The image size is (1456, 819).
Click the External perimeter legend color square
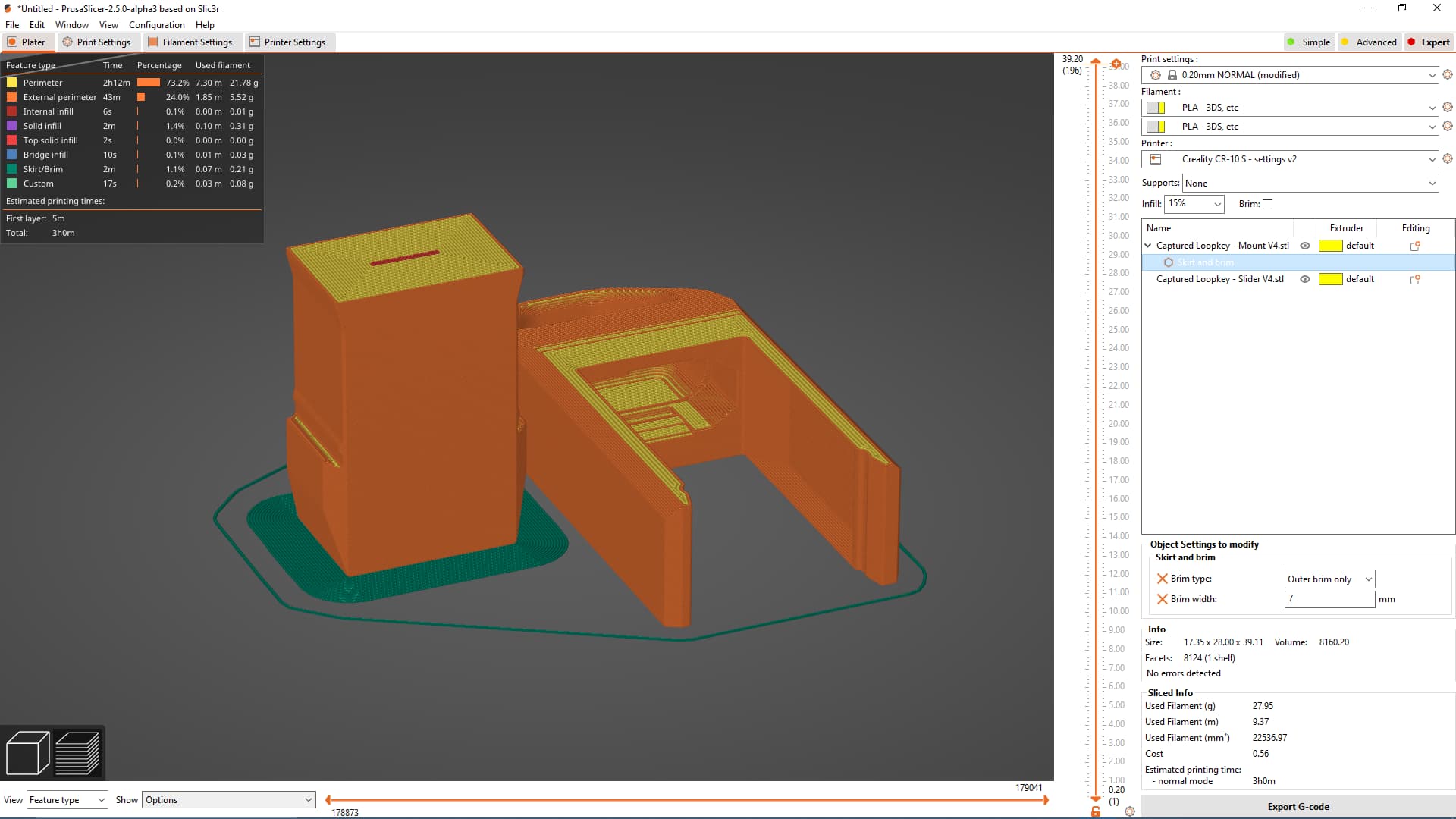tap(12, 97)
